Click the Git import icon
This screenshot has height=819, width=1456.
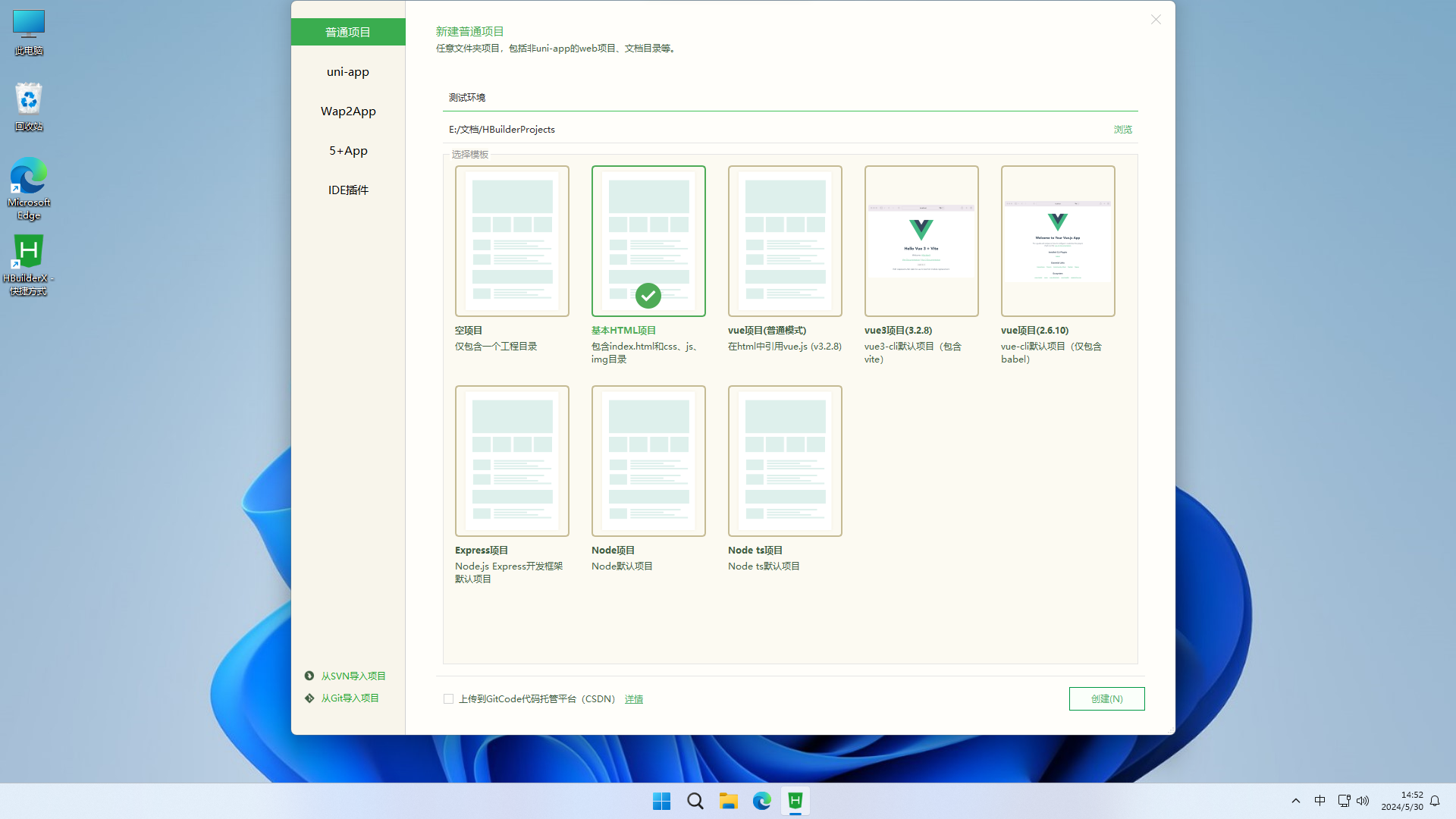(x=309, y=698)
